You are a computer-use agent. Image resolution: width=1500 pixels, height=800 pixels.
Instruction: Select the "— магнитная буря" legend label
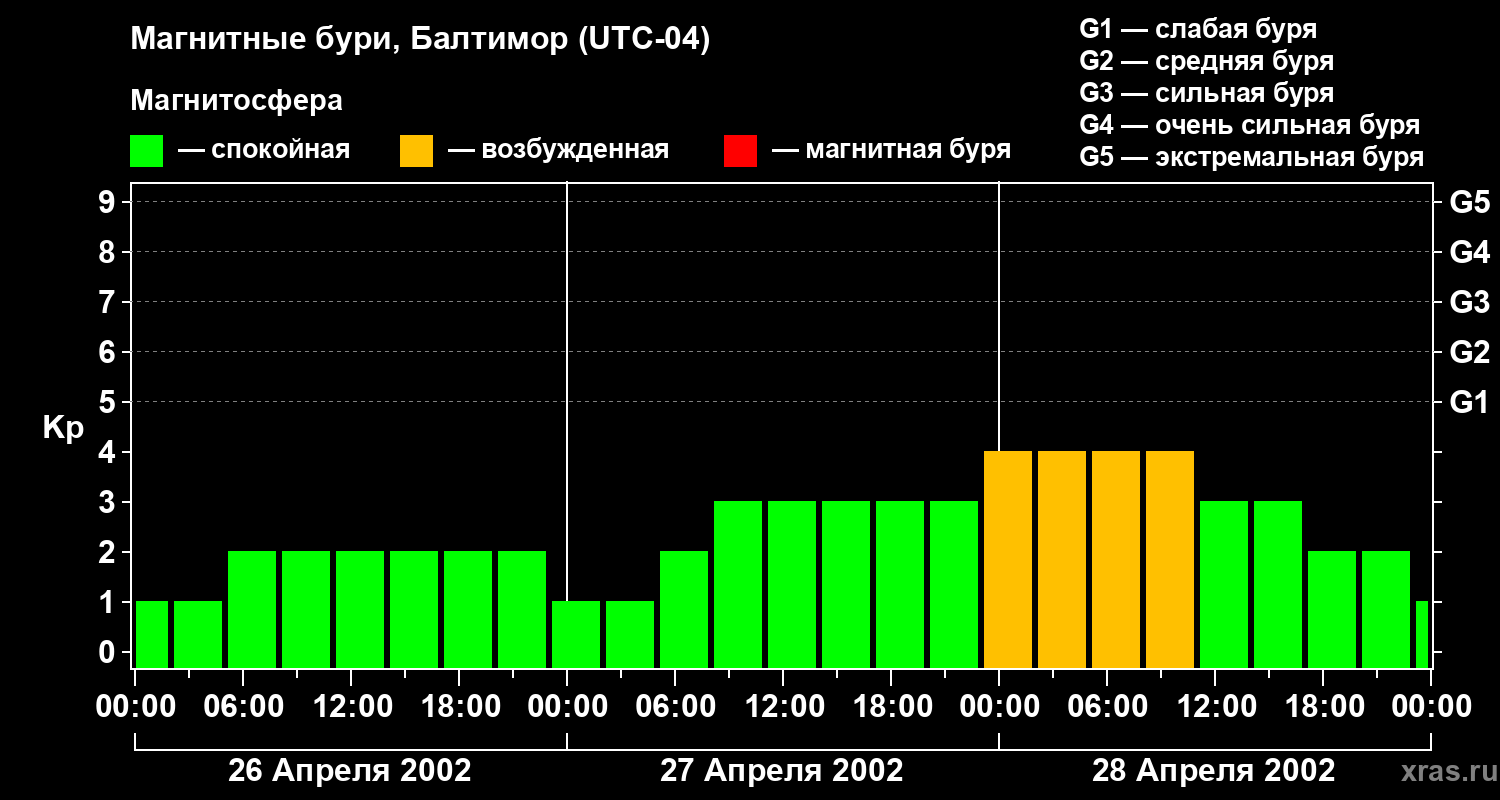(891, 151)
